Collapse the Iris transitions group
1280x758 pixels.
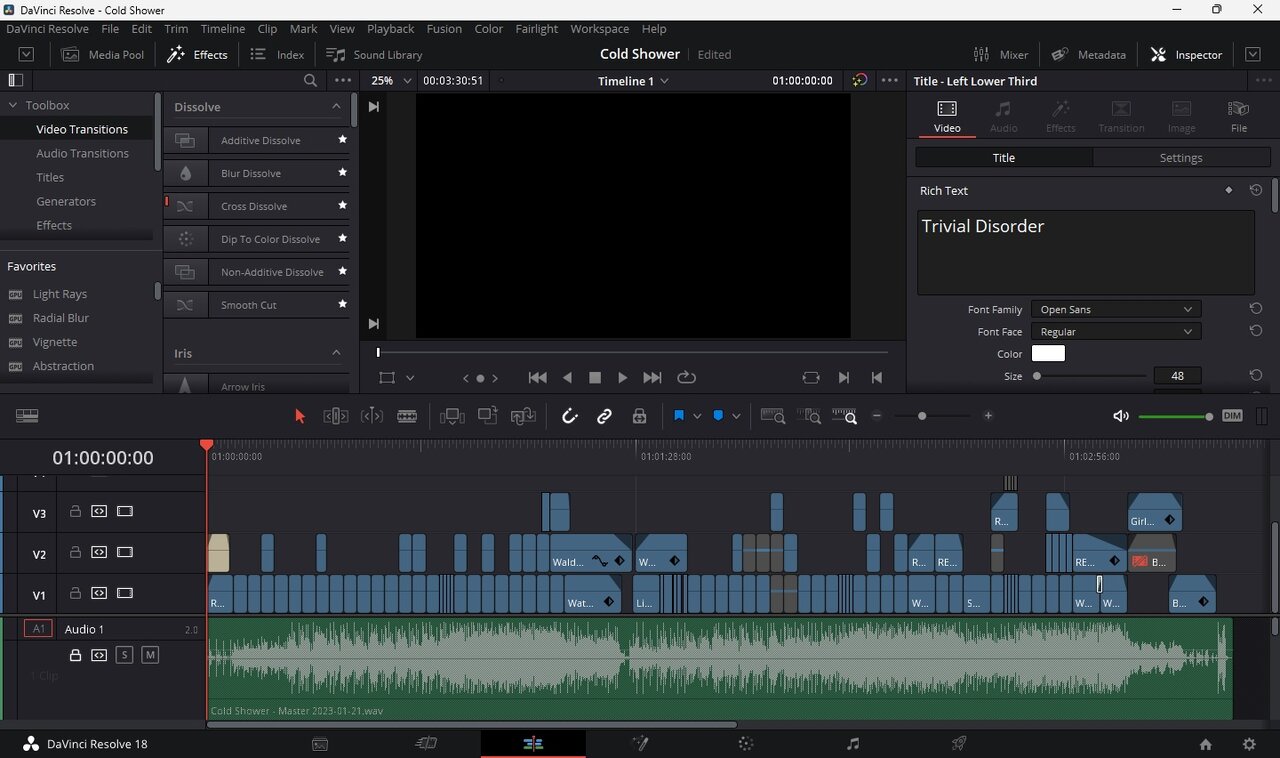[x=336, y=353]
